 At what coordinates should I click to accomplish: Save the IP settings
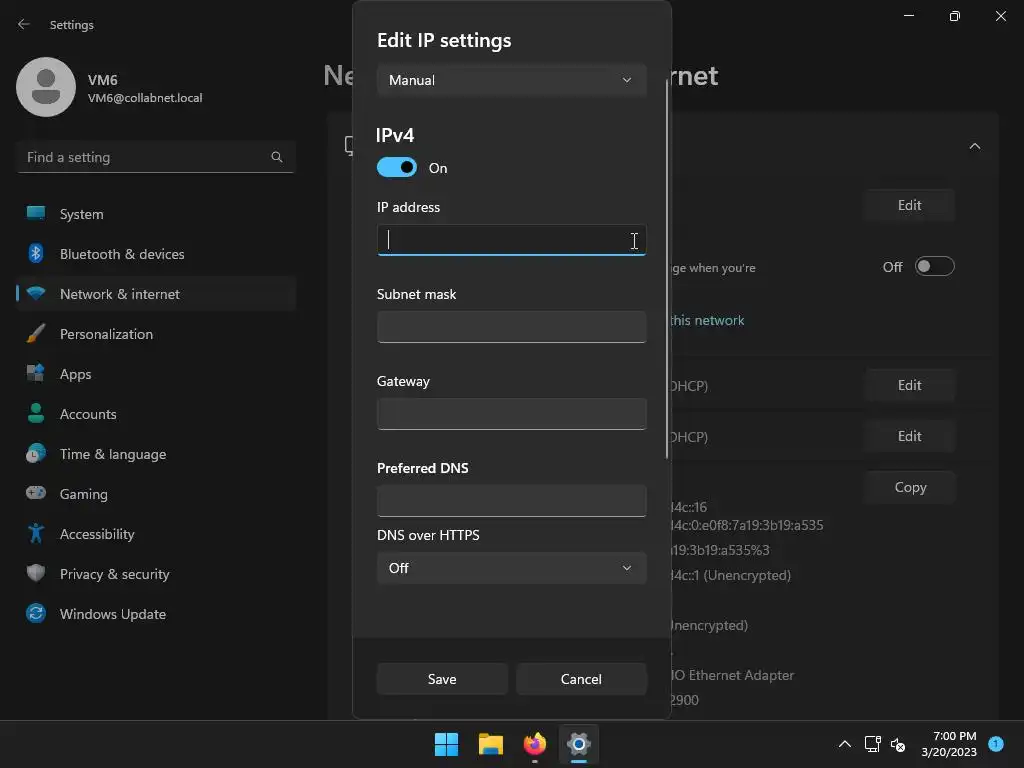(442, 679)
